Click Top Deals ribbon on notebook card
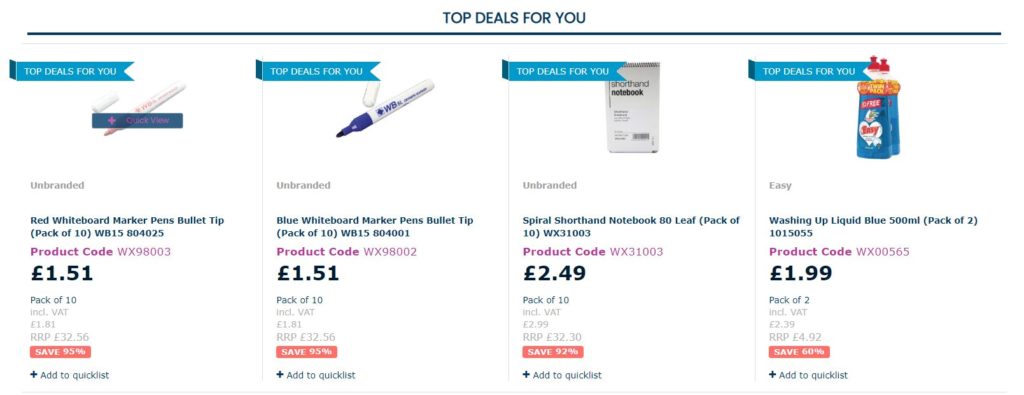 click(564, 71)
